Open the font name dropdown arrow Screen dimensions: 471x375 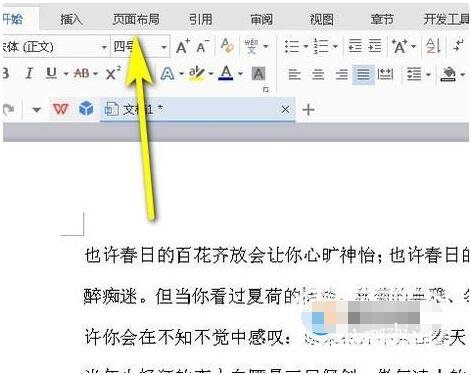104,47
